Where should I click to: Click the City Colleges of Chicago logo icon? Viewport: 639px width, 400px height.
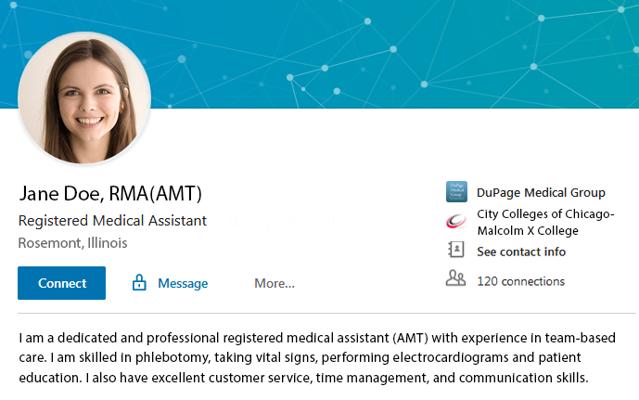[456, 221]
